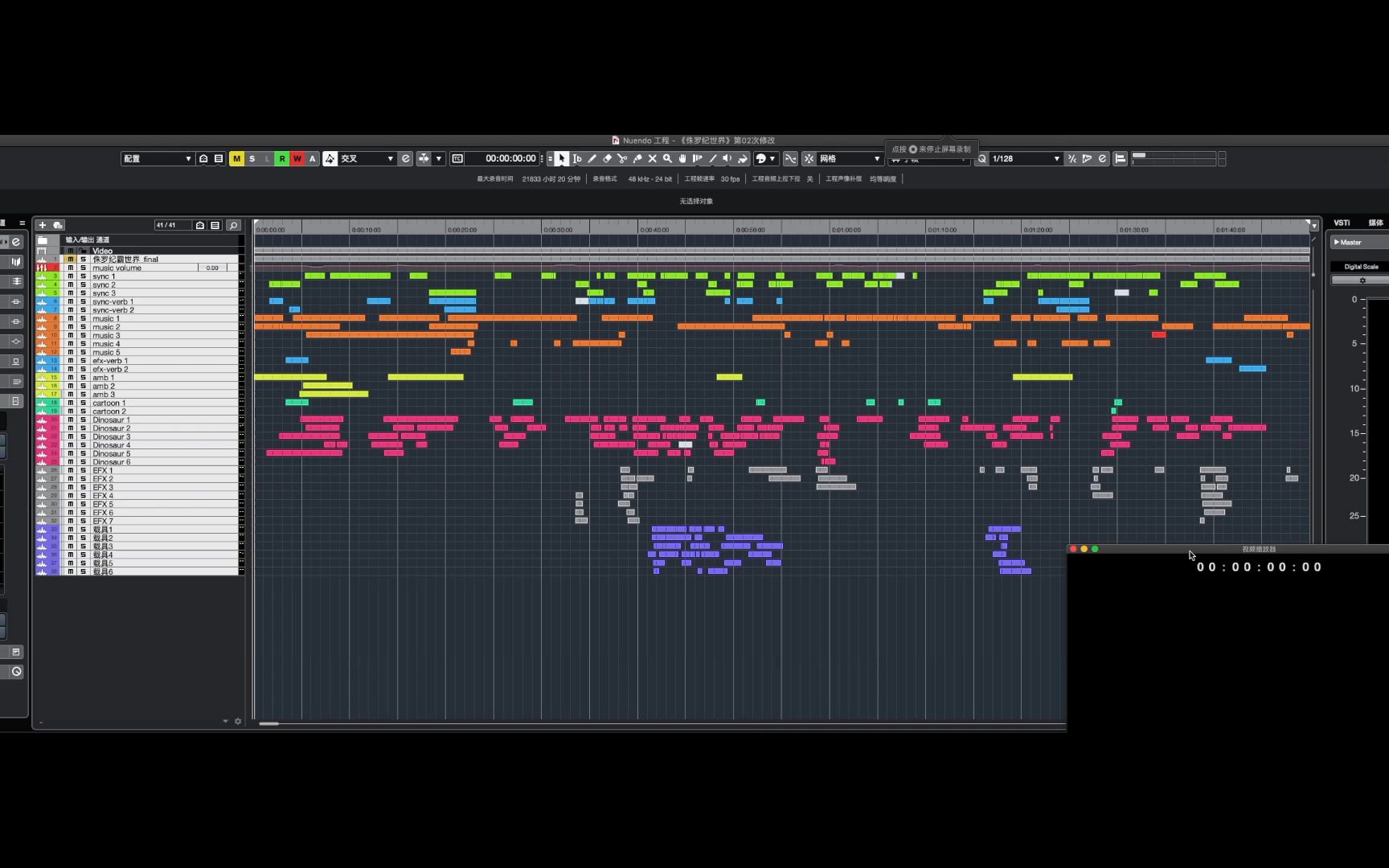Toggle the Snap on/off button
Screen dimensions: 1389x868
click(x=809, y=159)
